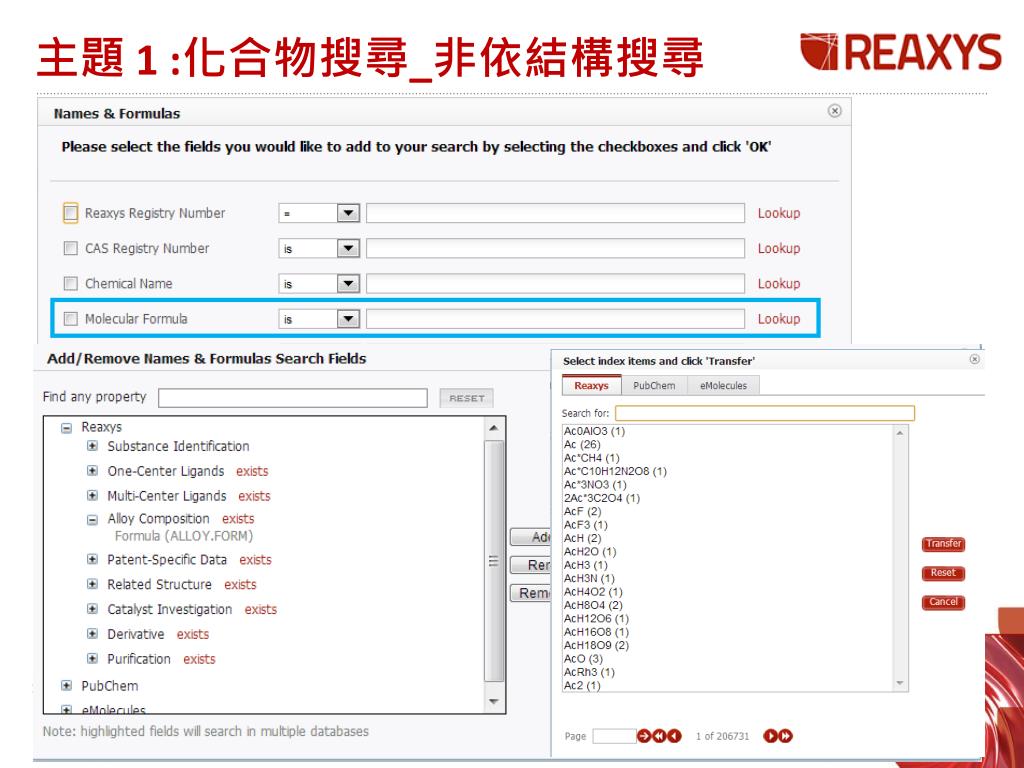The height and width of the screenshot is (768, 1024).
Task: Click the CAS Registry Number value field
Action: click(x=555, y=248)
